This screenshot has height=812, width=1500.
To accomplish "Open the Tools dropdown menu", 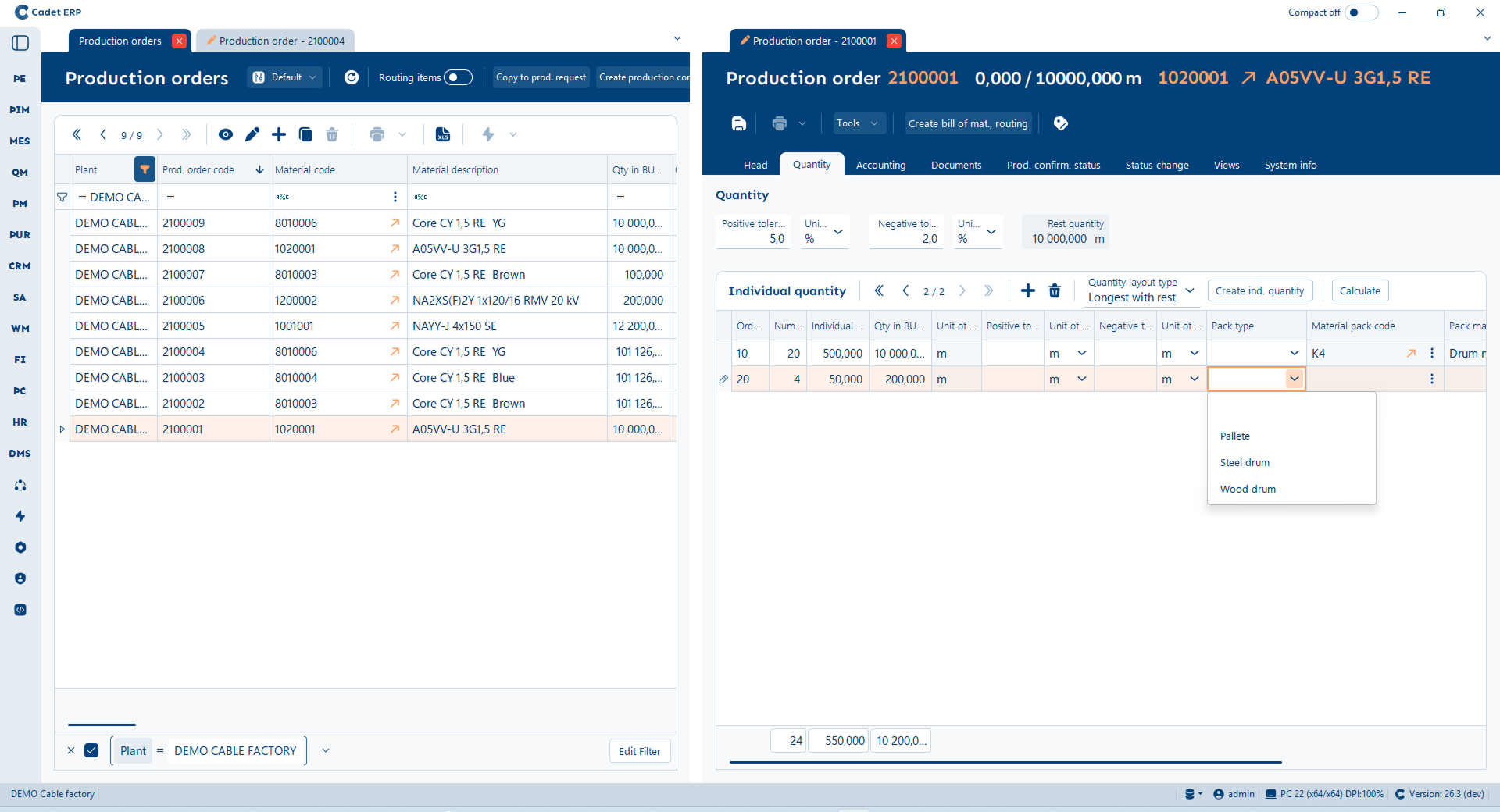I will [x=857, y=123].
